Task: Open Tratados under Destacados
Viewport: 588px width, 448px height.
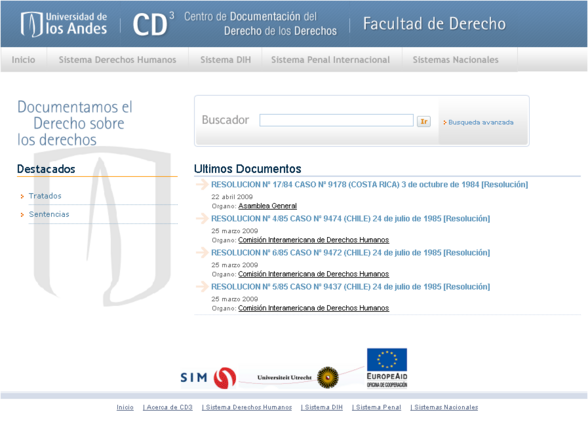Action: pyautogui.click(x=45, y=196)
